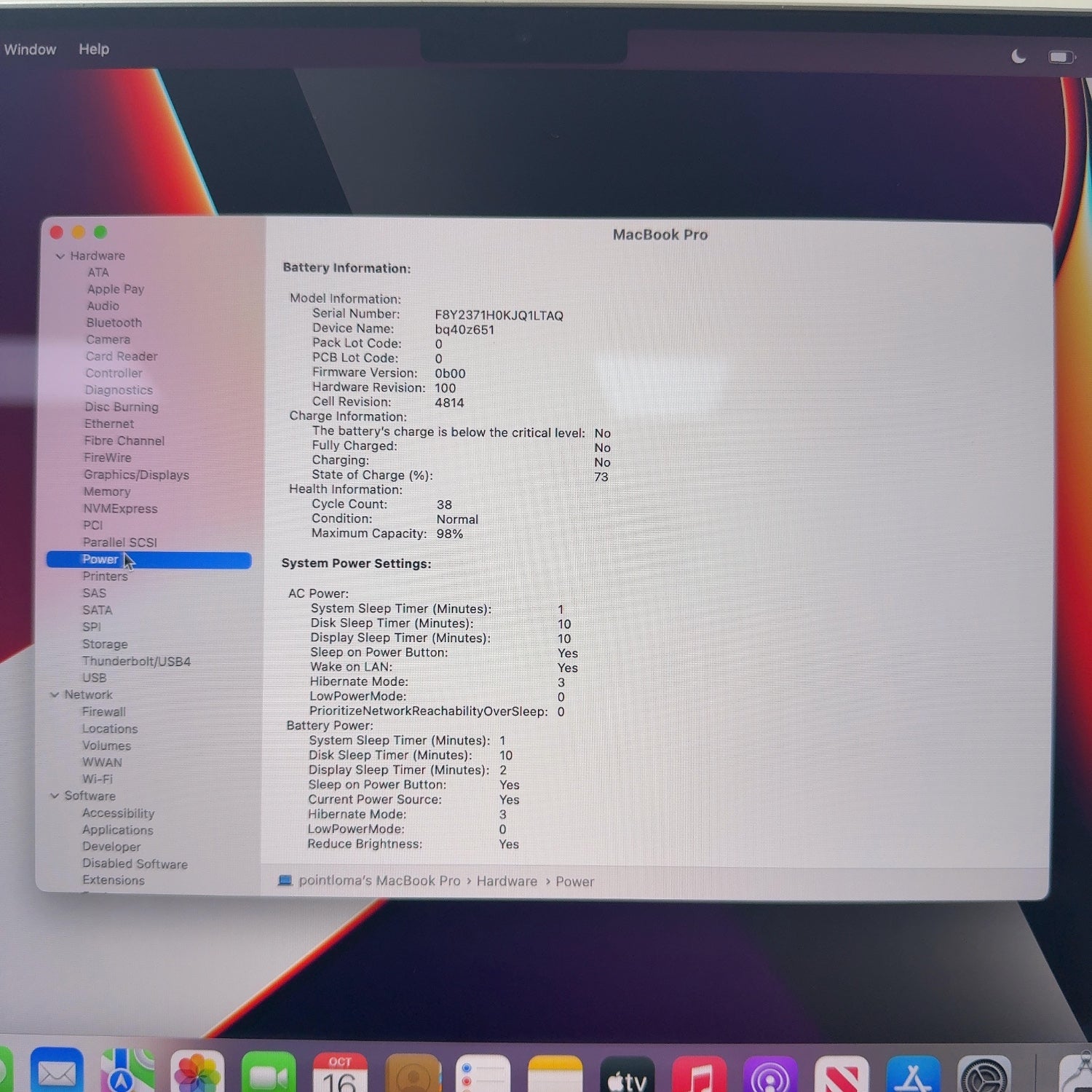Collapse the Hardware section in sidebar
Viewport: 1092px width, 1092px height.
click(61, 256)
